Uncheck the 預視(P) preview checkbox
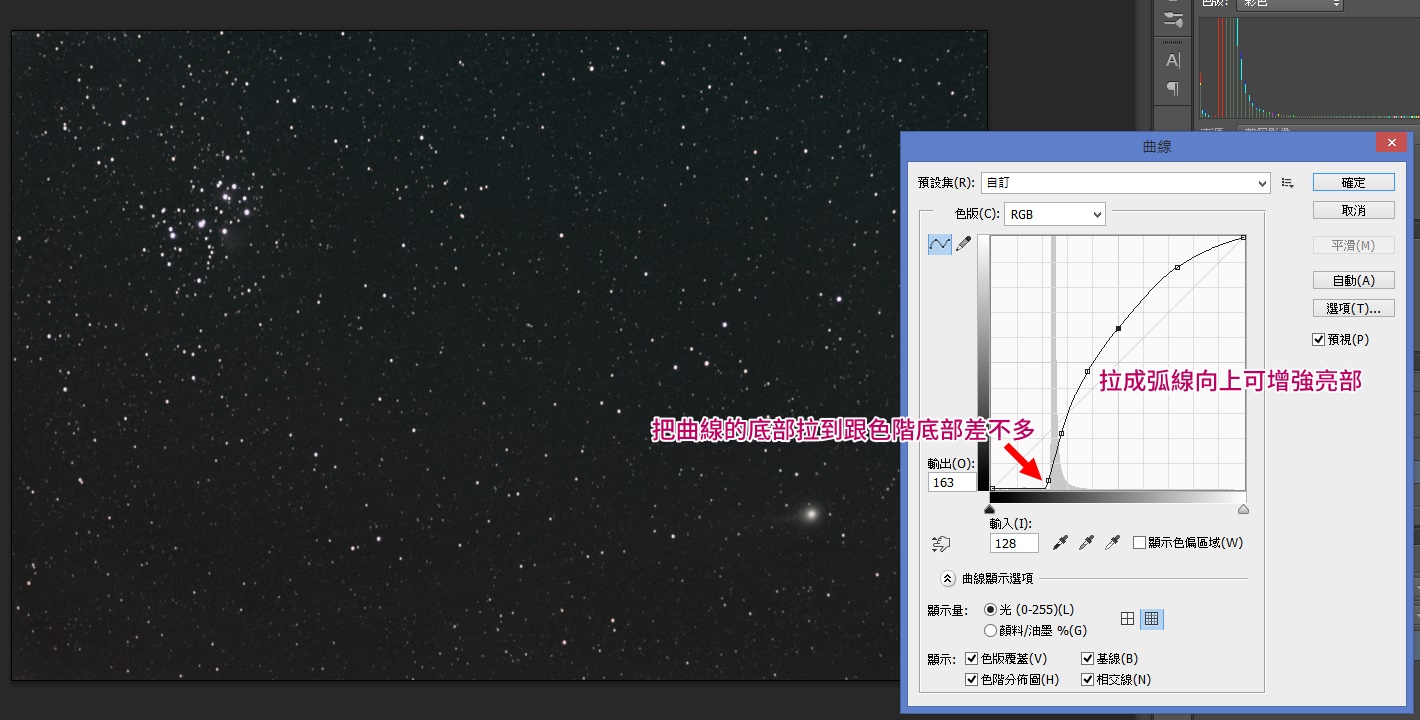This screenshot has width=1420, height=720. (x=1319, y=340)
